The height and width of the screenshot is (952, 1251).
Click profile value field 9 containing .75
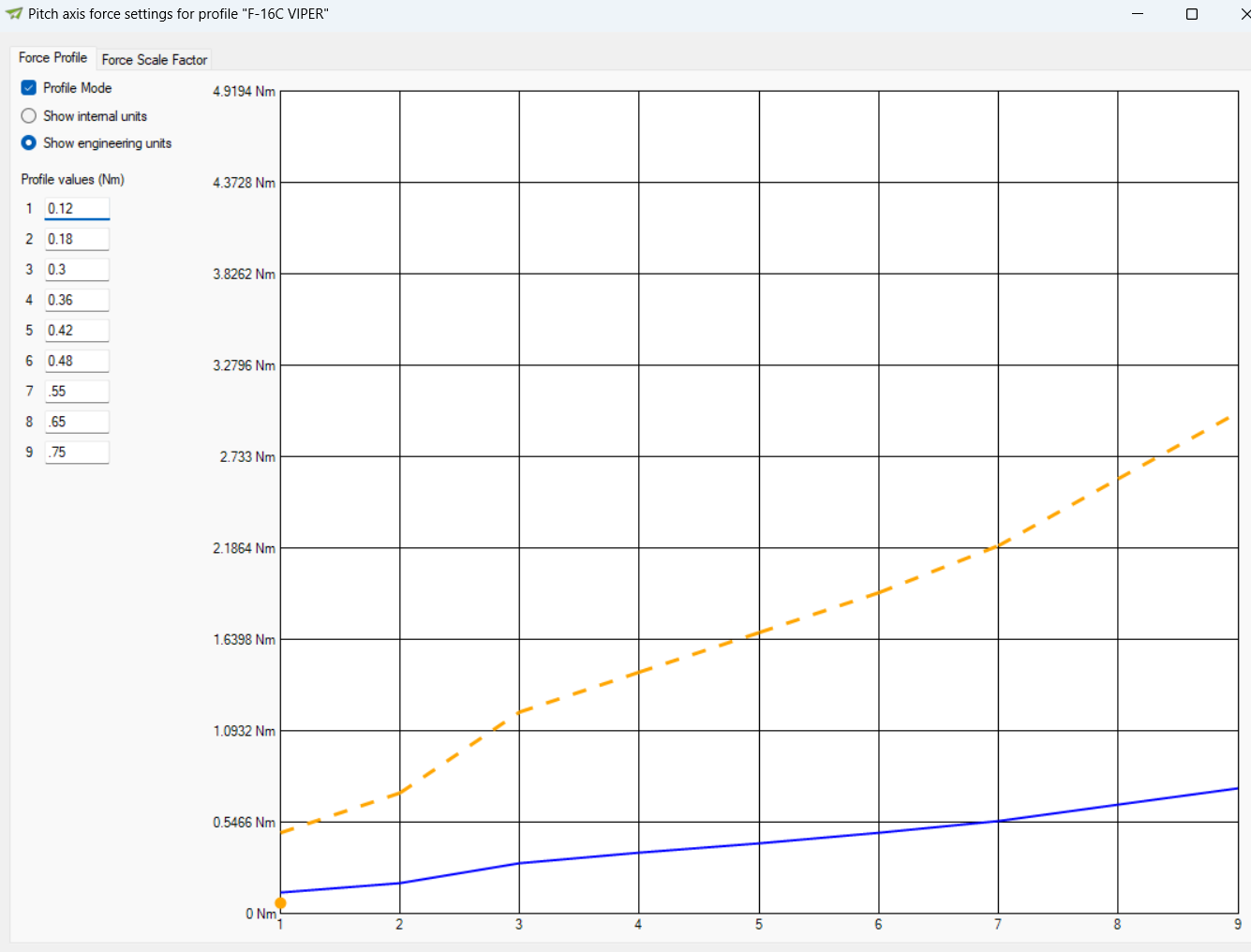(77, 453)
